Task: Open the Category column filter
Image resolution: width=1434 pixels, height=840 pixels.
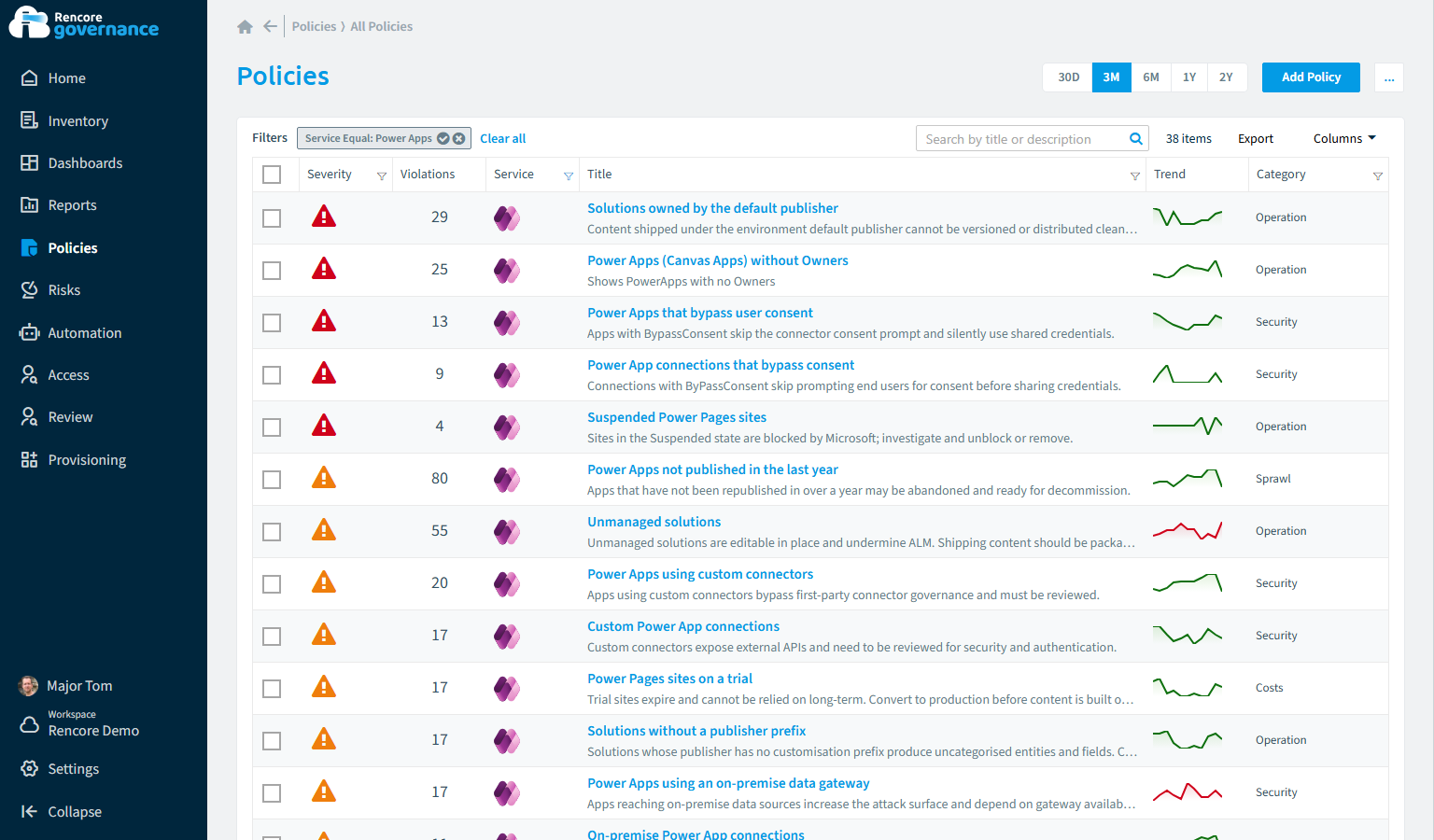Action: [x=1378, y=175]
